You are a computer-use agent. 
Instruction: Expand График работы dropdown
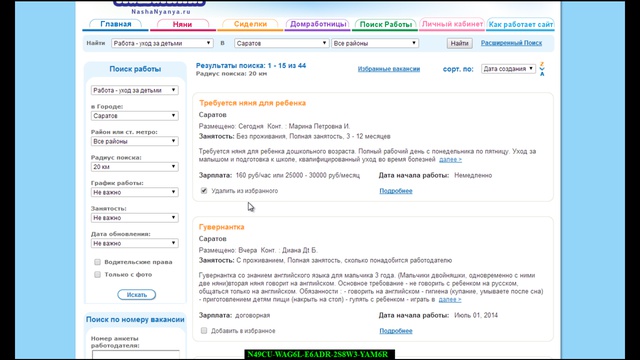click(135, 192)
